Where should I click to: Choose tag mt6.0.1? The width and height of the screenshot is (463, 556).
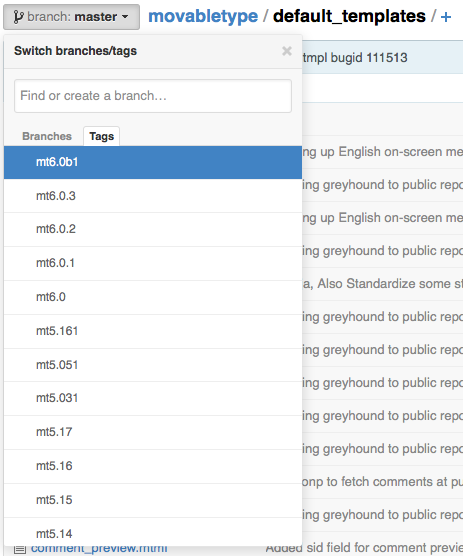tap(153, 263)
